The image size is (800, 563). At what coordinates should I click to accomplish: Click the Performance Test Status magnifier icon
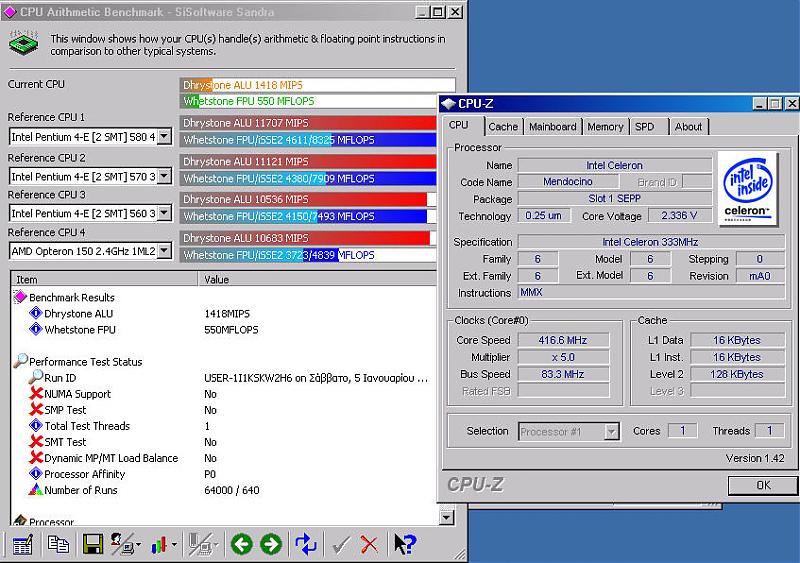pos(20,360)
